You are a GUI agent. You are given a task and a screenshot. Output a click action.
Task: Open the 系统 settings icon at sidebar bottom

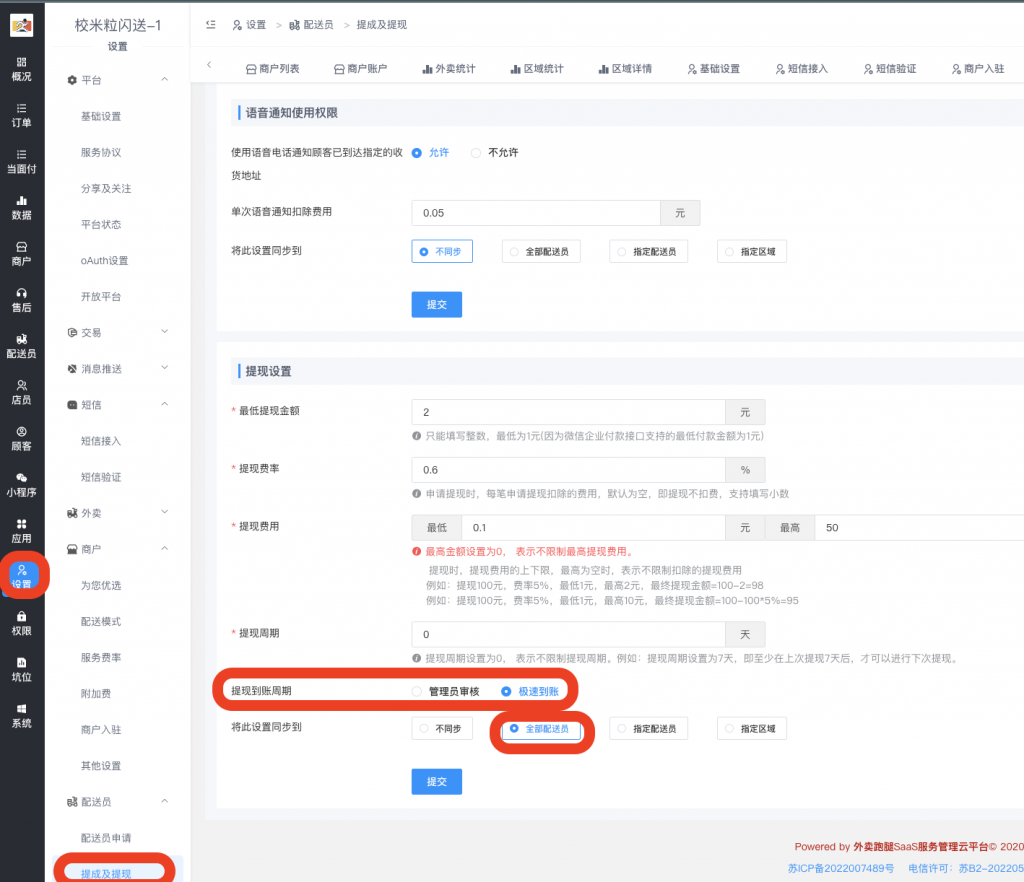[x=22, y=712]
